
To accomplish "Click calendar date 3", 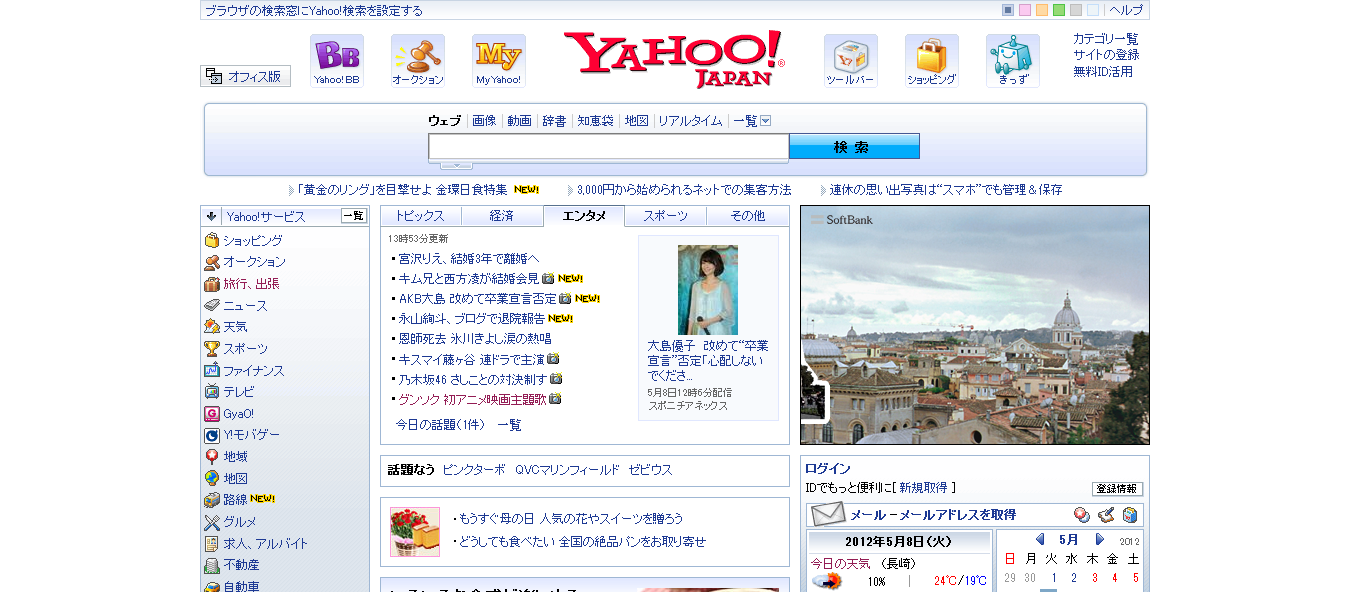I will click(1095, 578).
